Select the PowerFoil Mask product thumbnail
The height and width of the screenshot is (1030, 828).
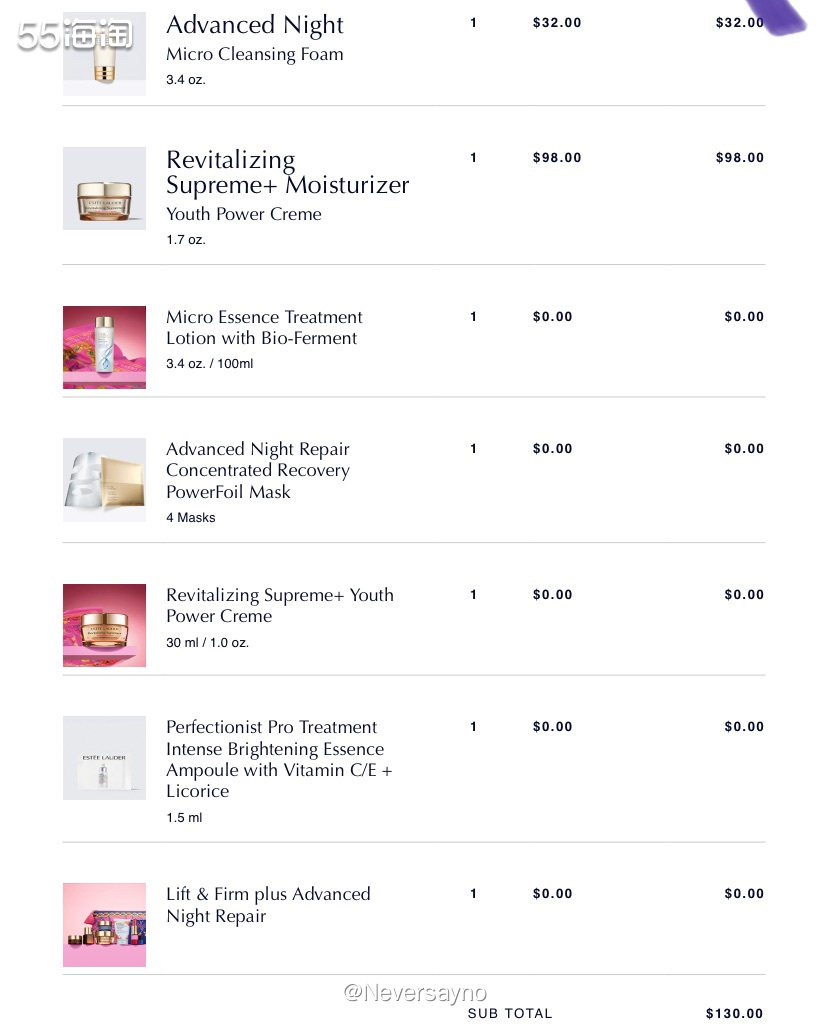point(104,479)
